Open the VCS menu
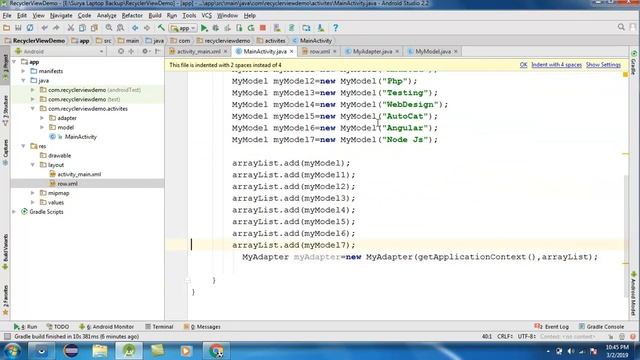The height and width of the screenshot is (360, 640). click(207, 16)
